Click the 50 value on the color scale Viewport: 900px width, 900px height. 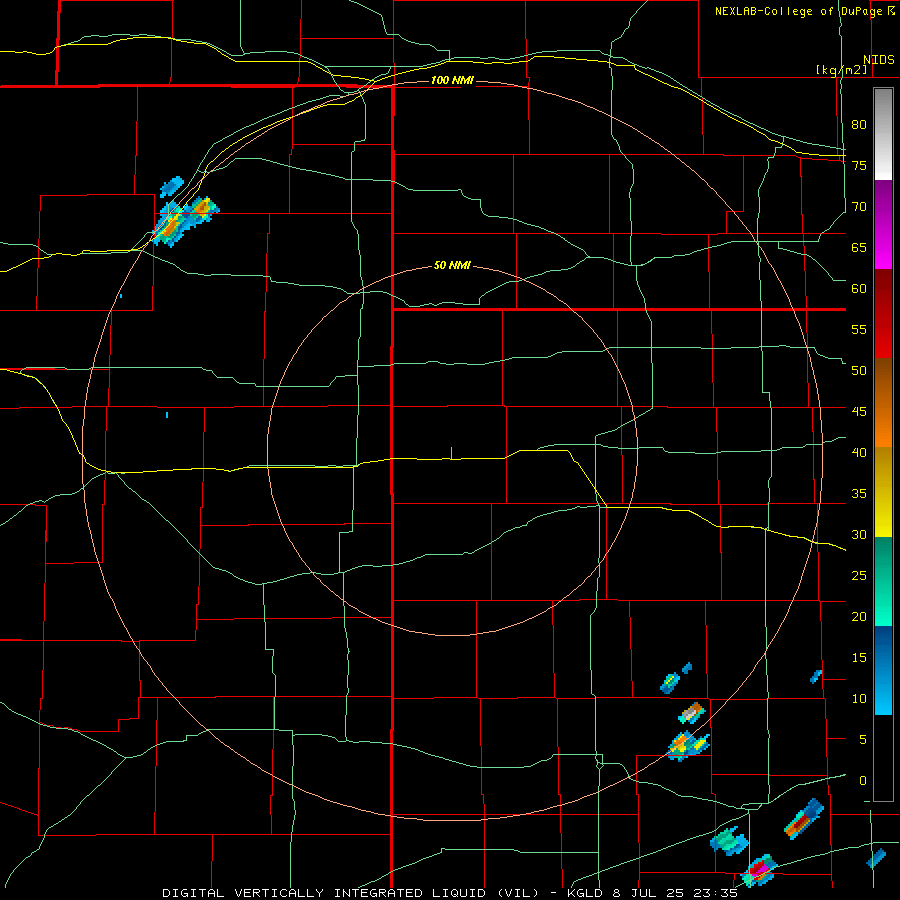(x=859, y=371)
